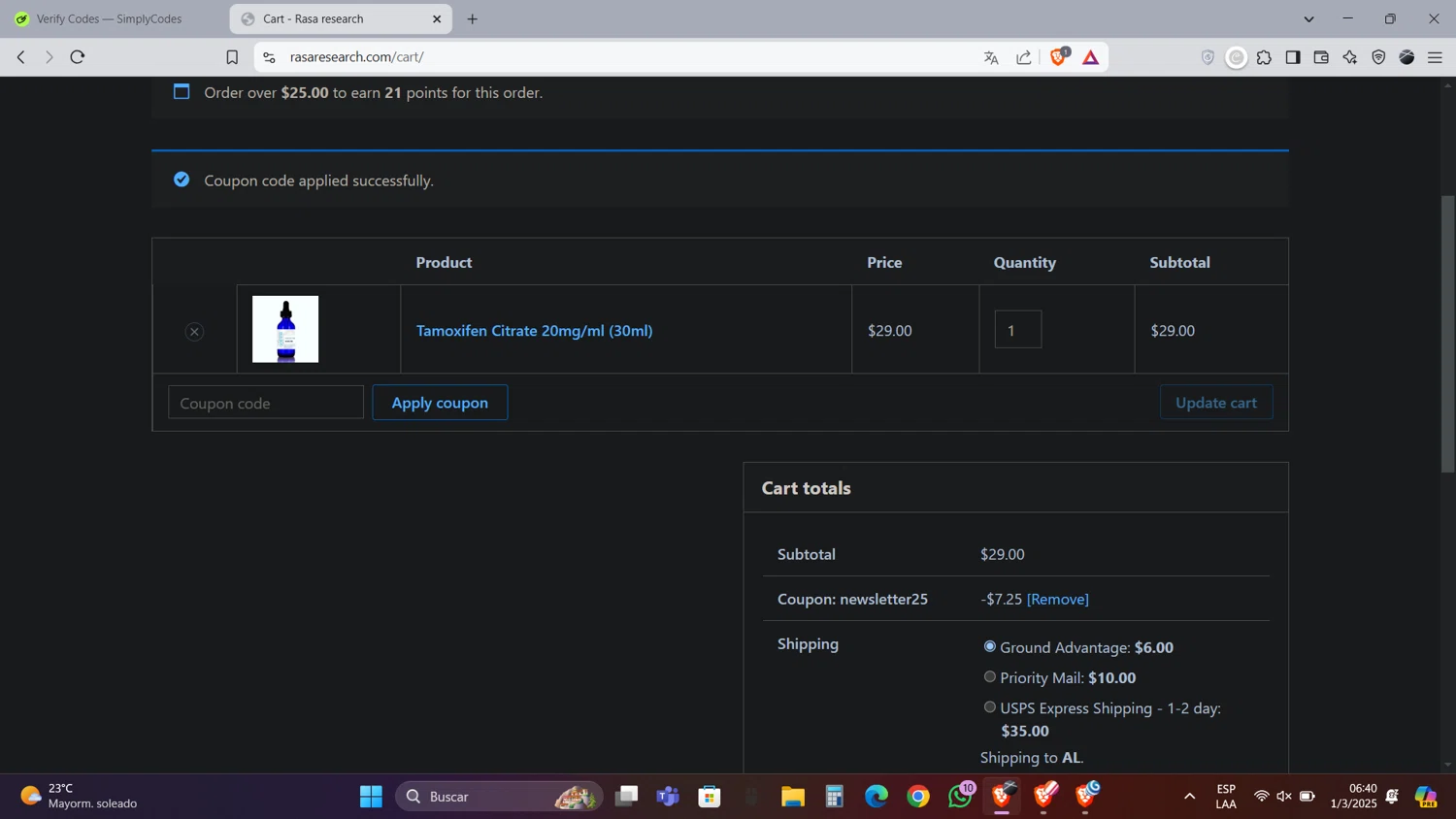The image size is (1456, 819).
Task: Open Copilot icon in taskbar corner
Action: click(x=1426, y=797)
